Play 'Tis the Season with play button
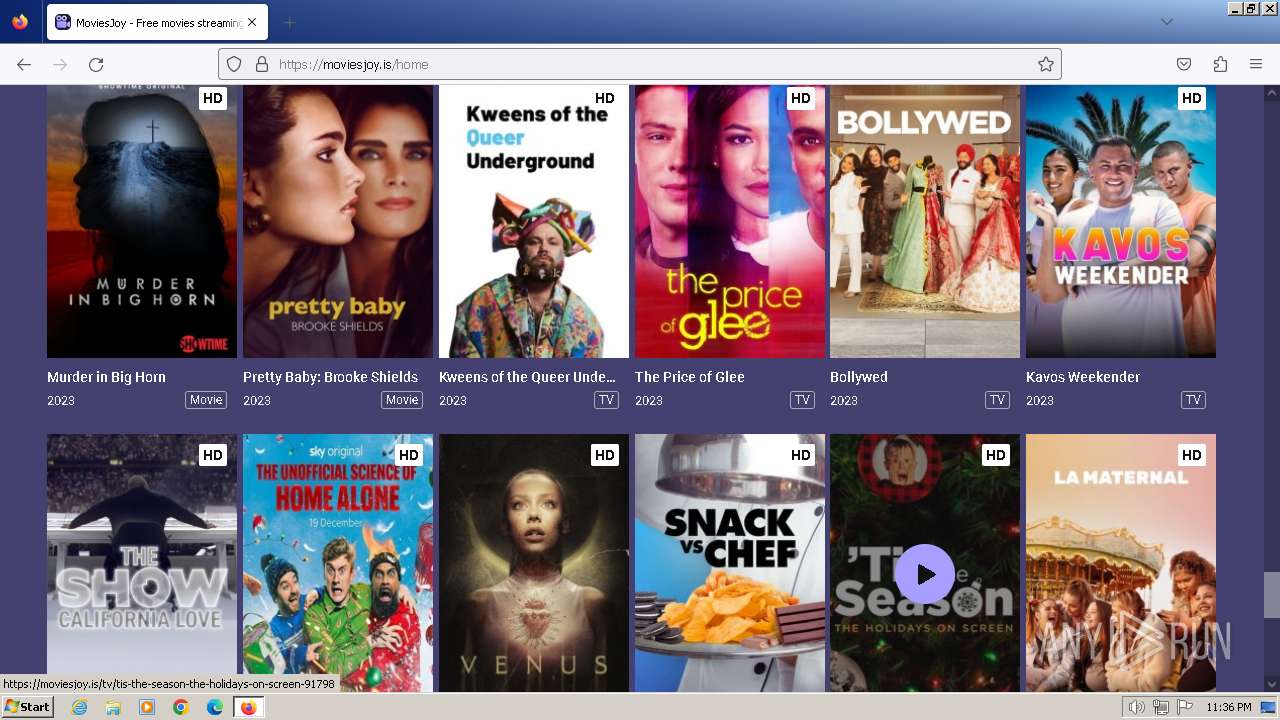This screenshot has width=1280, height=720. pos(925,574)
